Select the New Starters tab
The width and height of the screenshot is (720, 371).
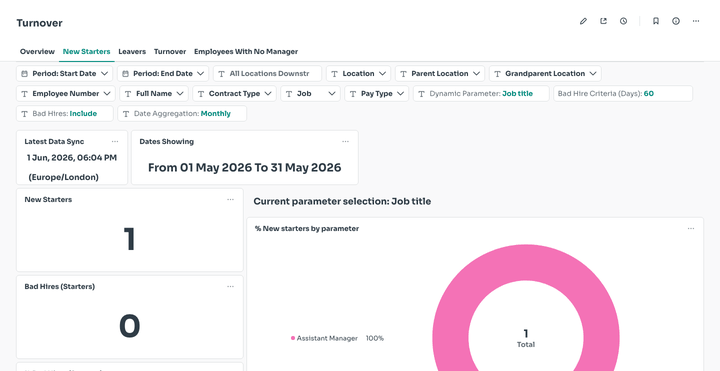click(x=86, y=51)
